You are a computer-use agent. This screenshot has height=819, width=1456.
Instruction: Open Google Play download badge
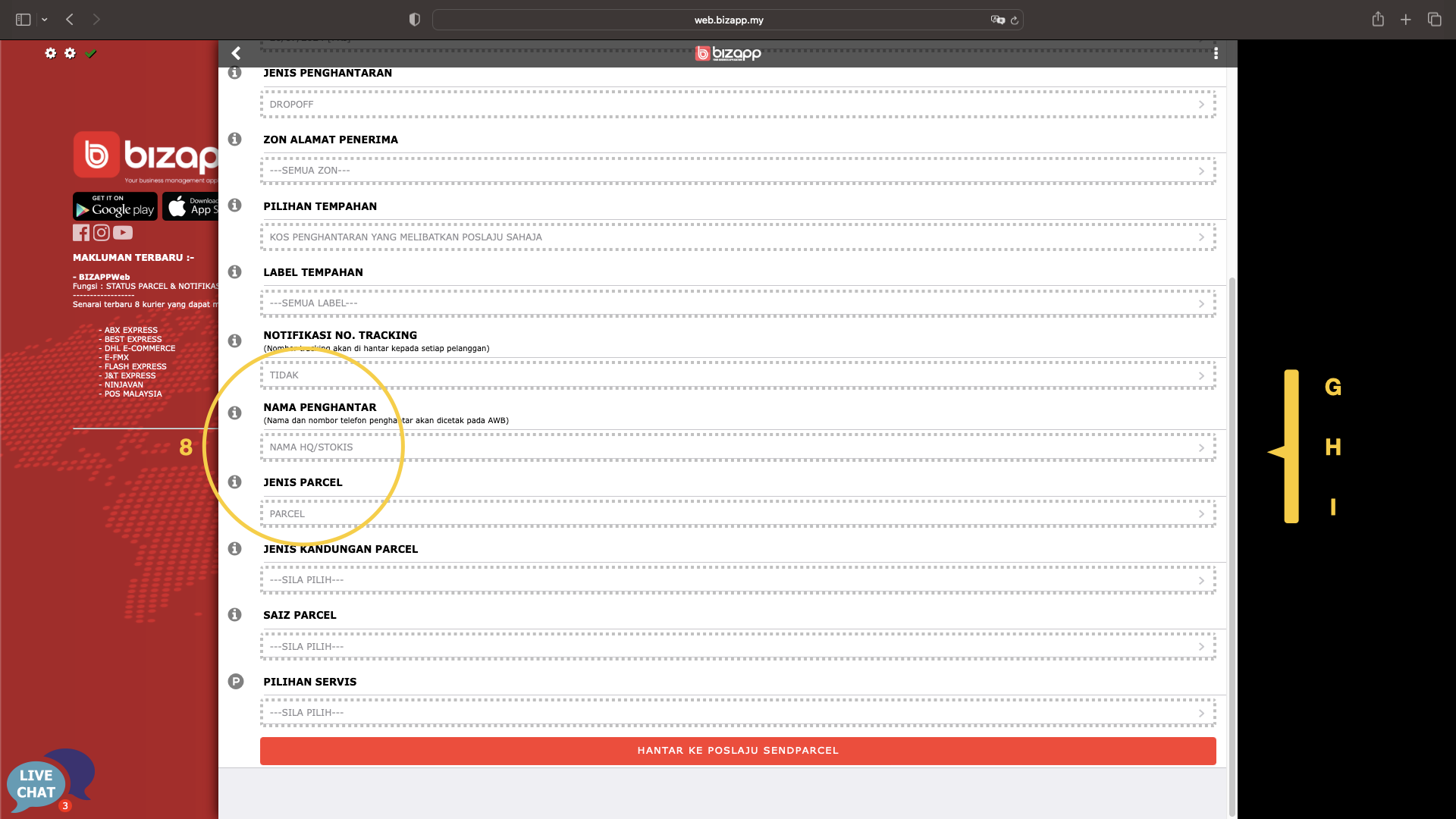[115, 206]
